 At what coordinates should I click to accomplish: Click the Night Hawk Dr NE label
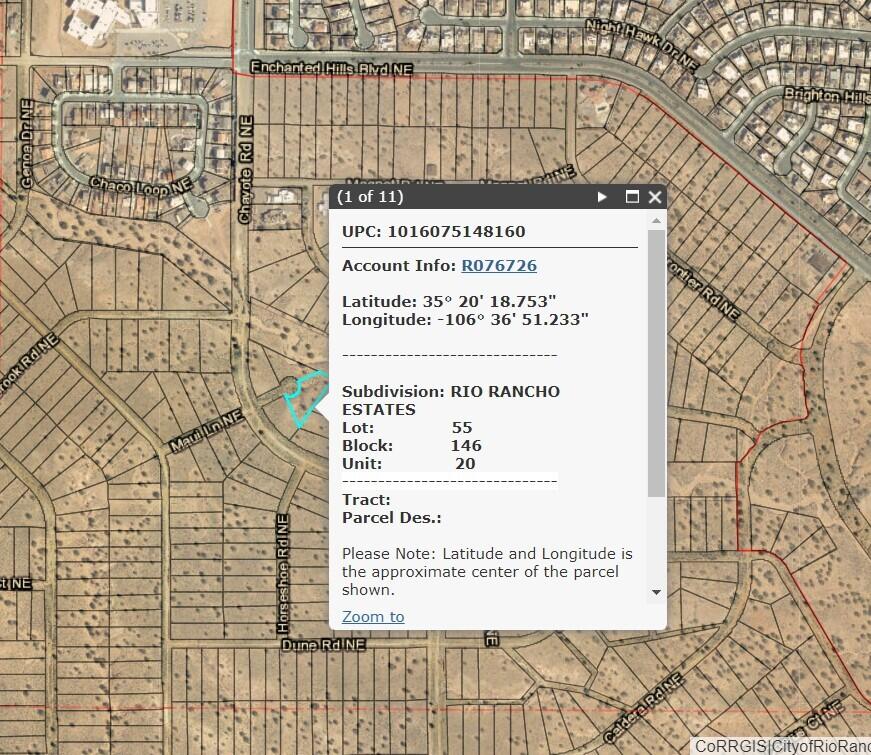tap(641, 44)
